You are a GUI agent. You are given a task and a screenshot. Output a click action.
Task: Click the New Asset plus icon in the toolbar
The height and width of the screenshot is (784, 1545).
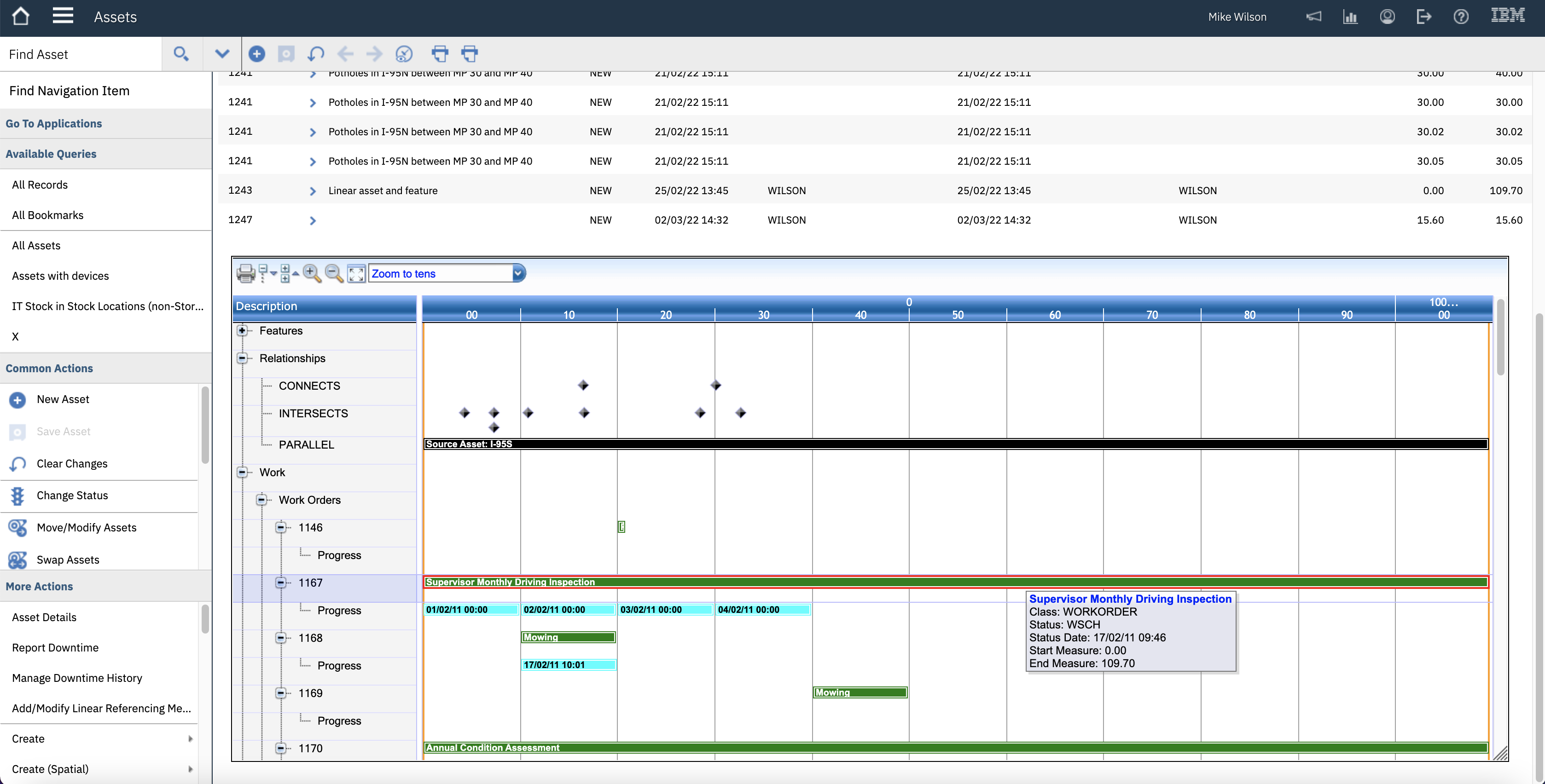[257, 53]
